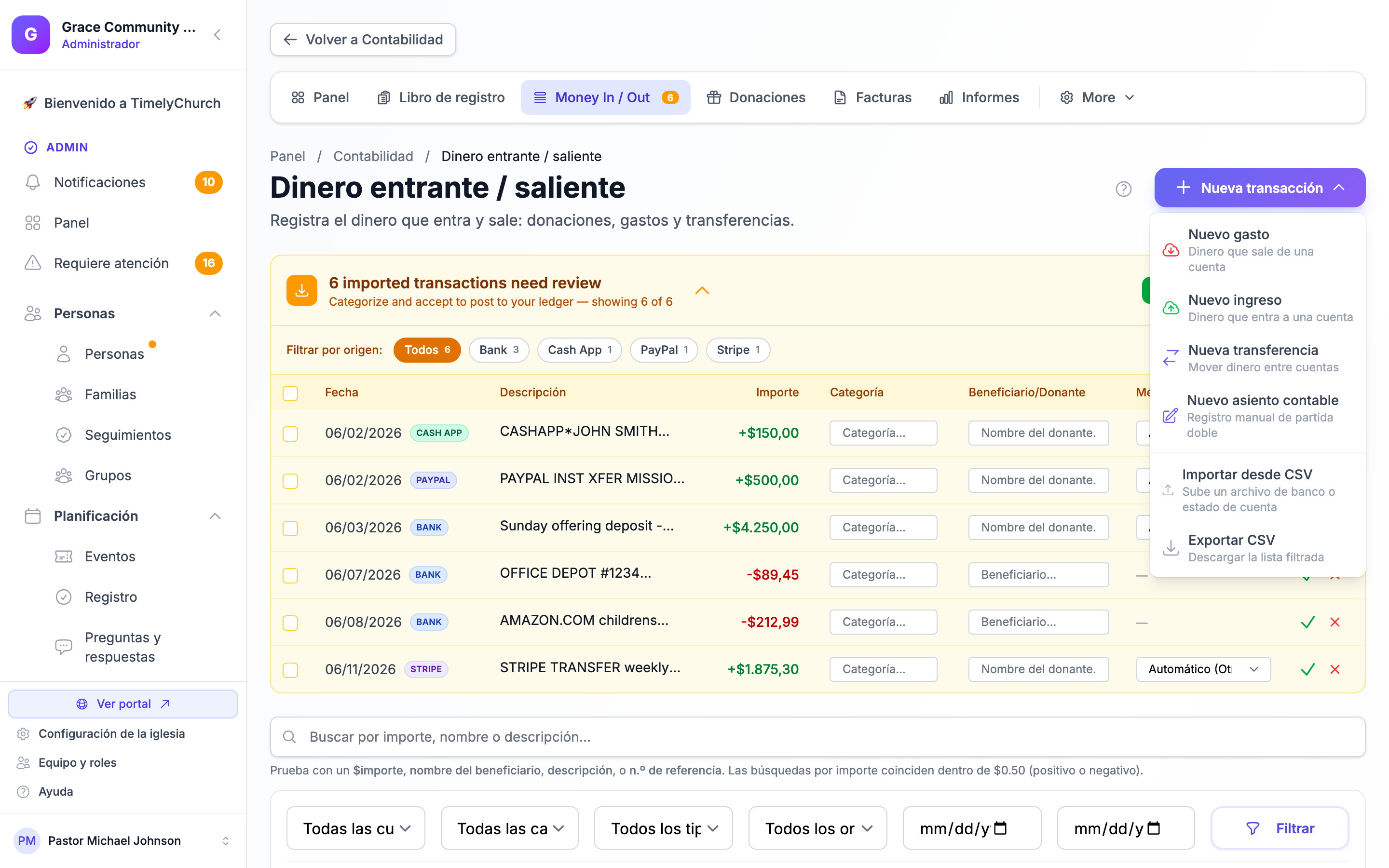Screen dimensions: 1389x868
Task: Open the Informes tab
Action: (x=979, y=97)
